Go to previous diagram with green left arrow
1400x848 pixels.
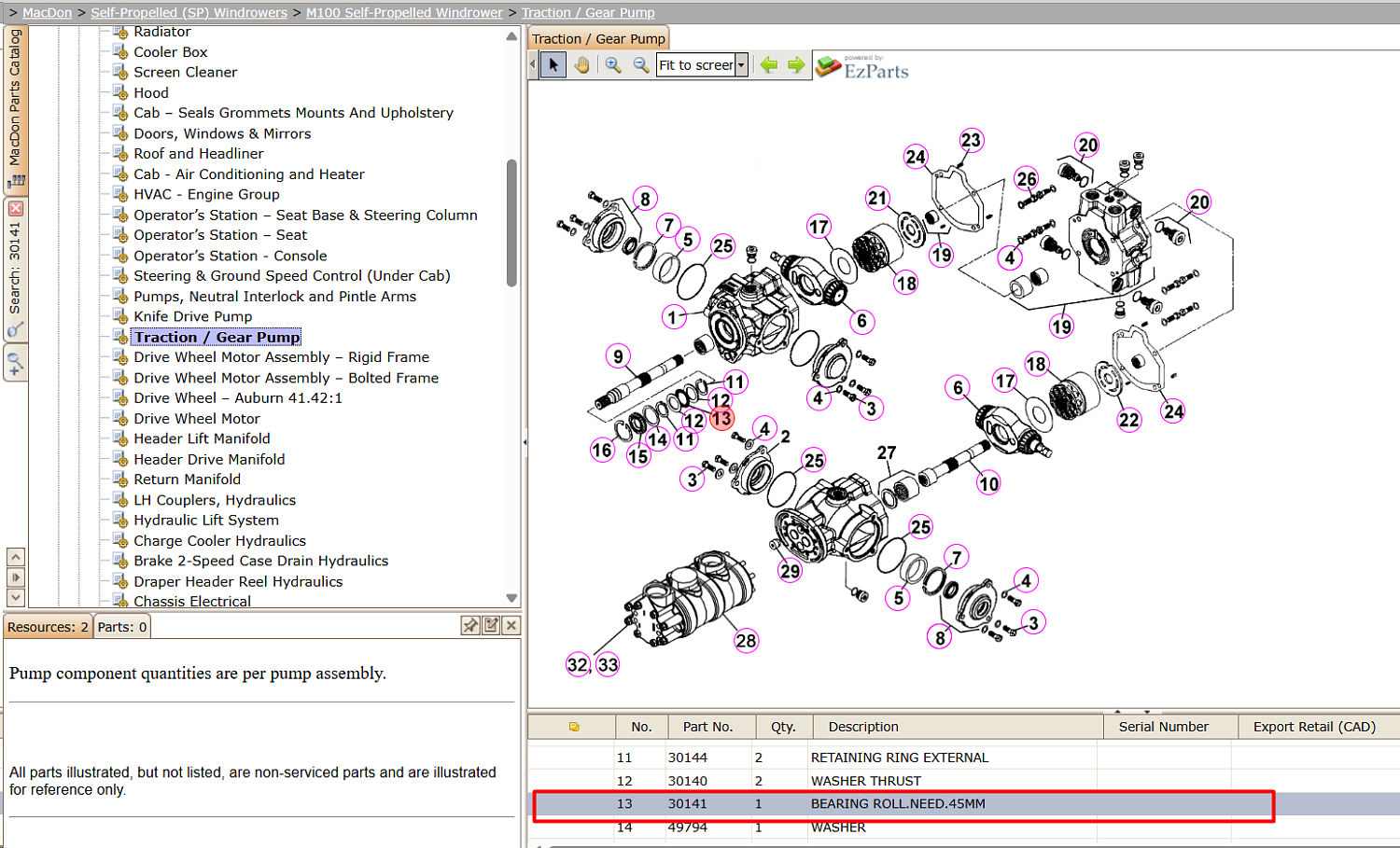pyautogui.click(x=768, y=65)
